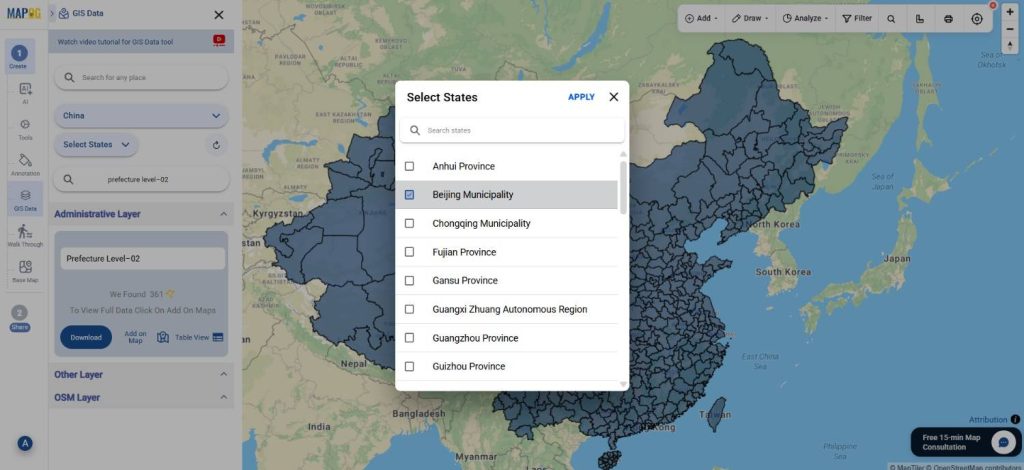
Task: Expand breadcrumb arrow before GIS Data
Action: pos(52,13)
